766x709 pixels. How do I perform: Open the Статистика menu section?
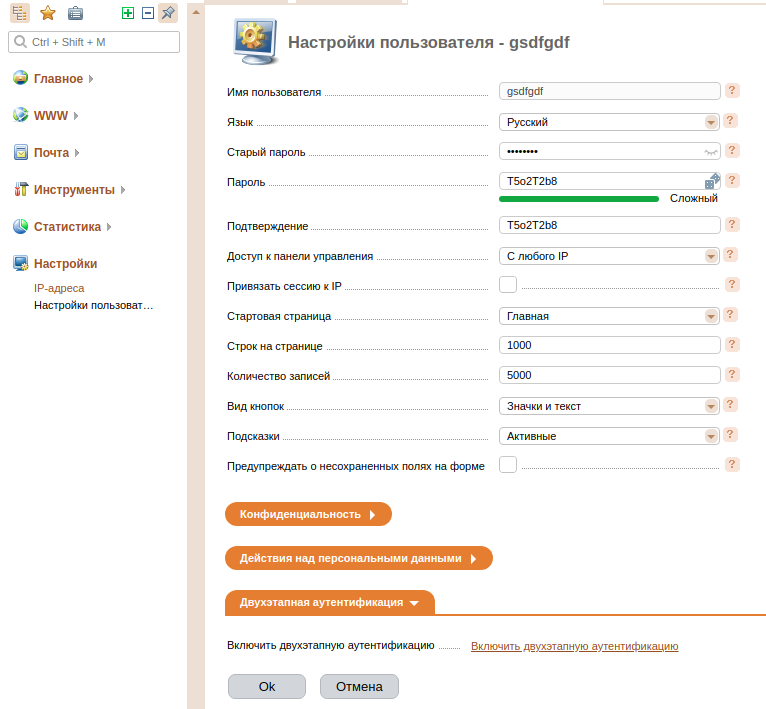click(x=67, y=227)
